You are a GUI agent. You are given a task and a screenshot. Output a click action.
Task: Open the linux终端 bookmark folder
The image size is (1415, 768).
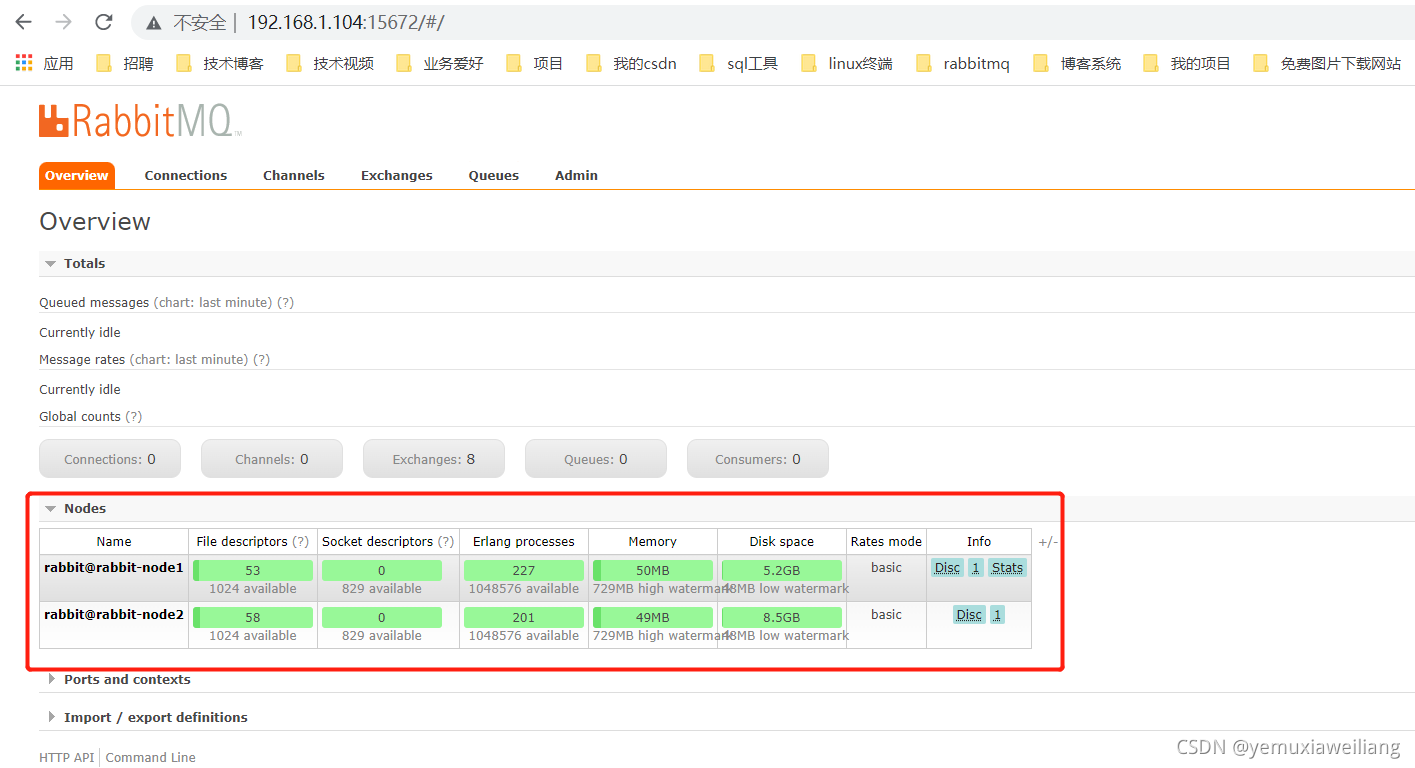coord(846,63)
